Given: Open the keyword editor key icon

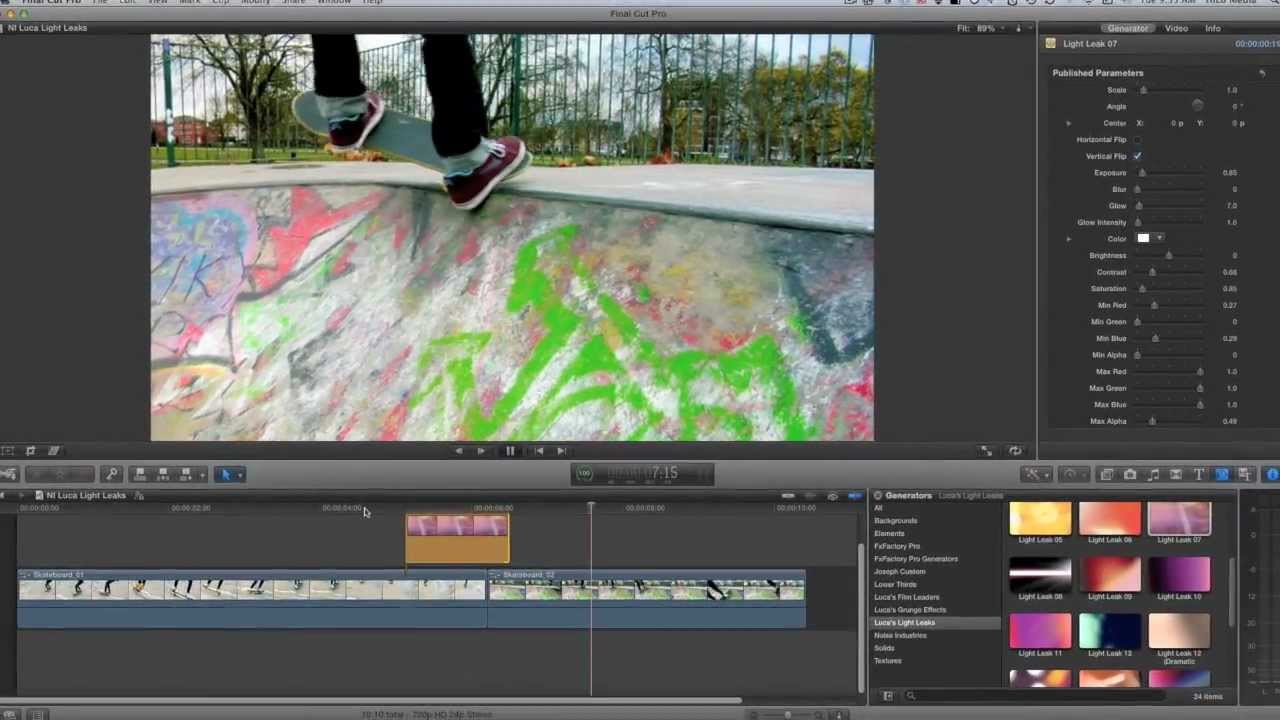Looking at the screenshot, I should pos(112,475).
